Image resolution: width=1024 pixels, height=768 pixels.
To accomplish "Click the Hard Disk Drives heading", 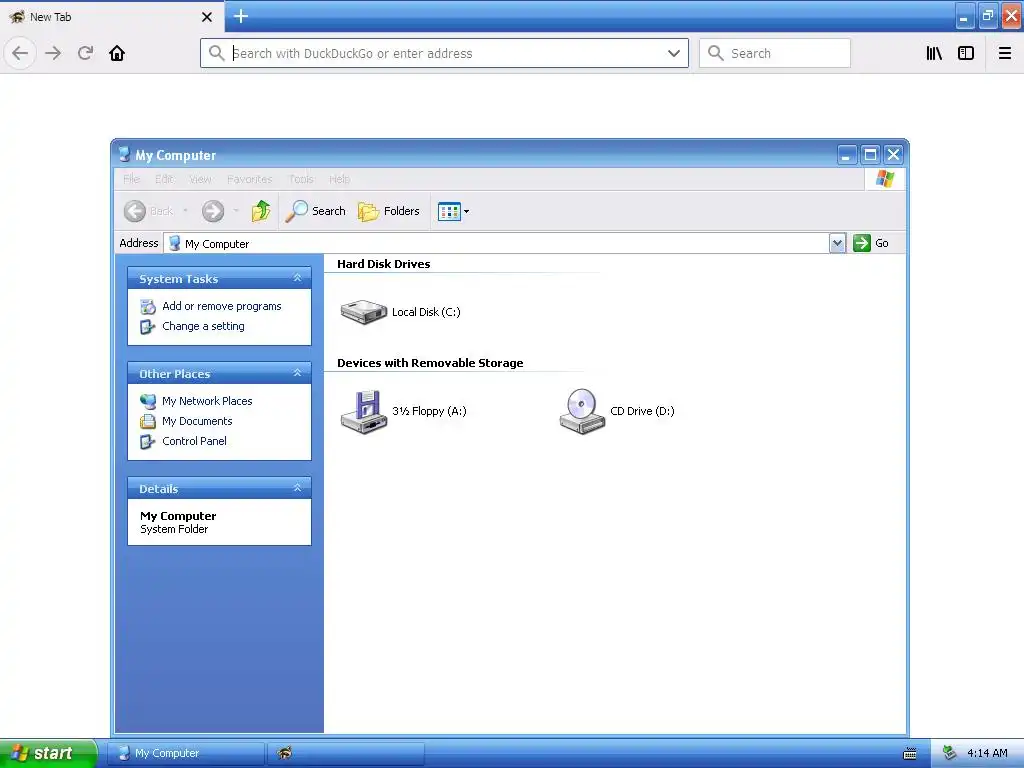I will 383,264.
